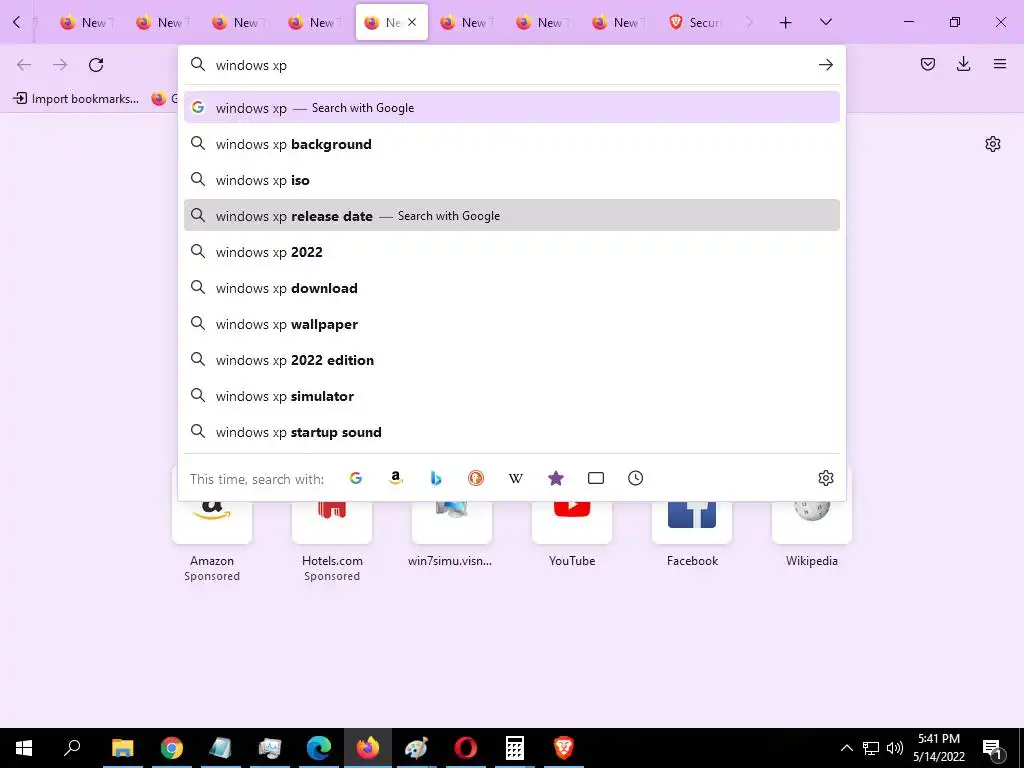Reload the current page
This screenshot has width=1024, height=768.
pos(96,65)
